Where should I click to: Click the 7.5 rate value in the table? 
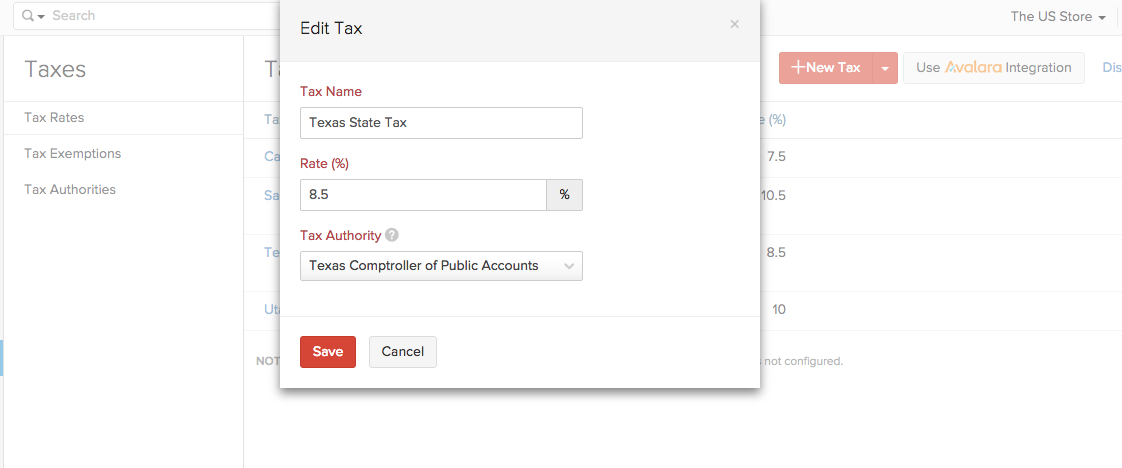click(776, 157)
